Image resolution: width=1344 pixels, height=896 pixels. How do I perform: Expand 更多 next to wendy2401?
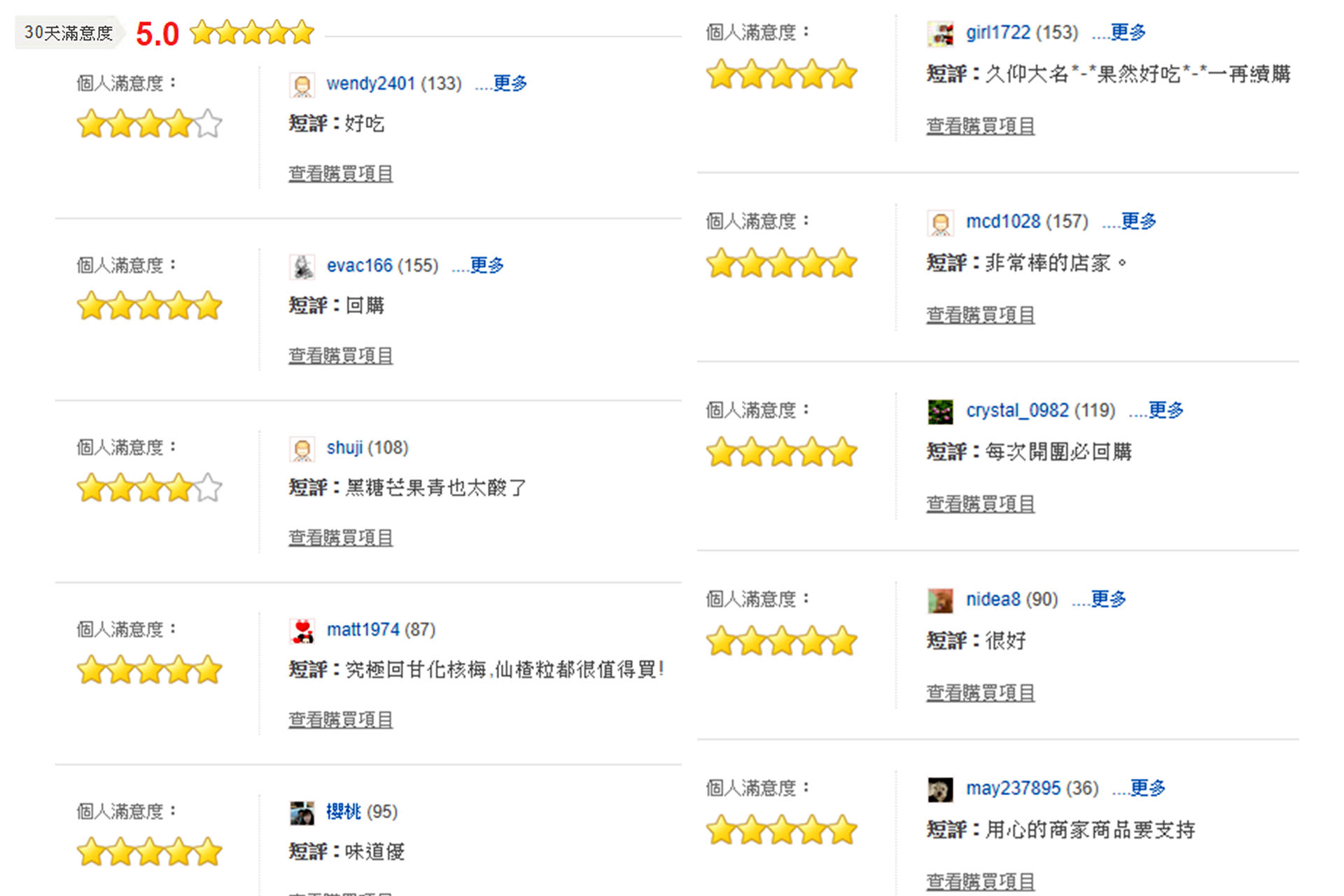tap(501, 83)
